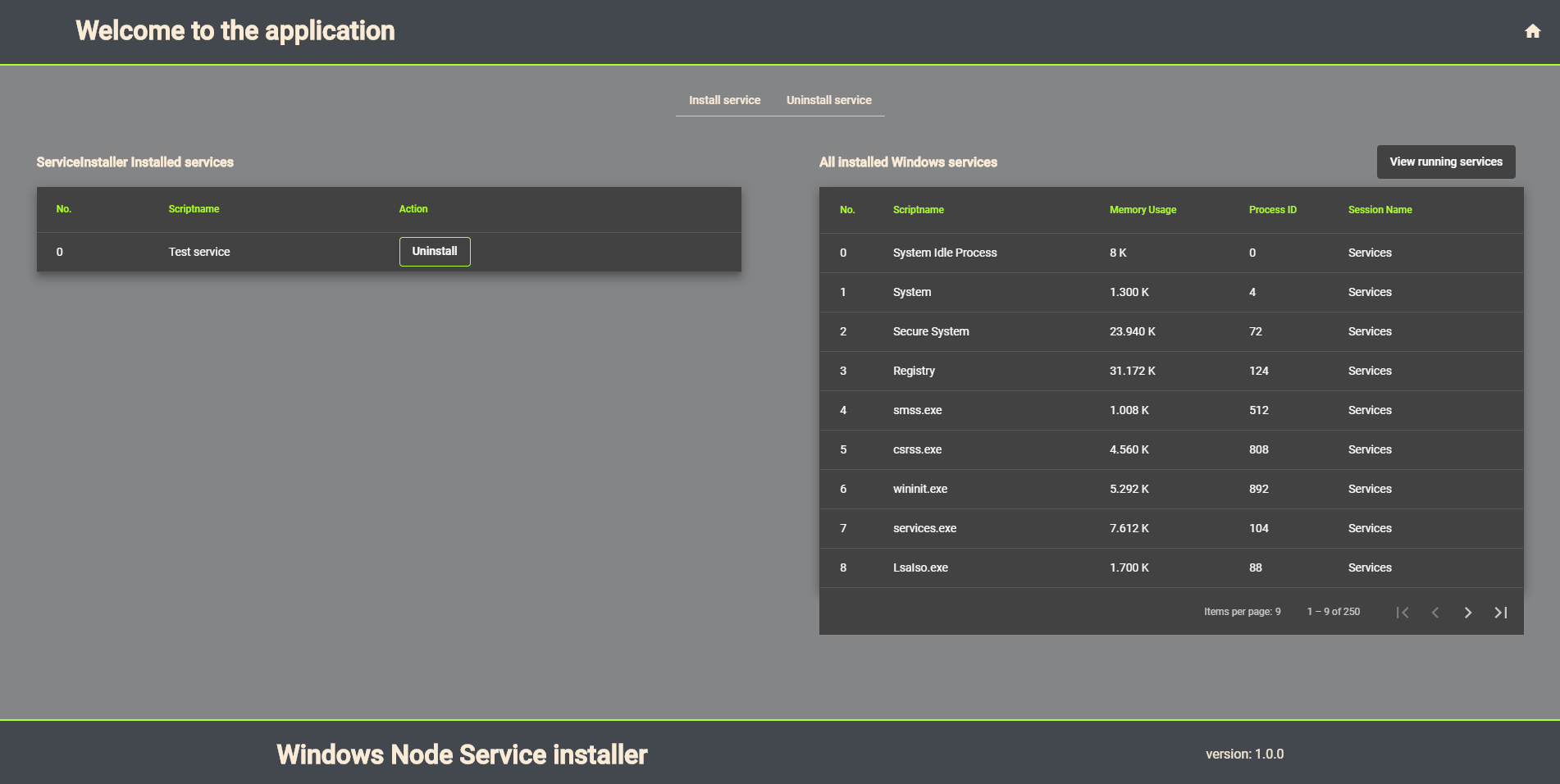Select the Registry entry
This screenshot has height=784, width=1560.
(x=914, y=371)
